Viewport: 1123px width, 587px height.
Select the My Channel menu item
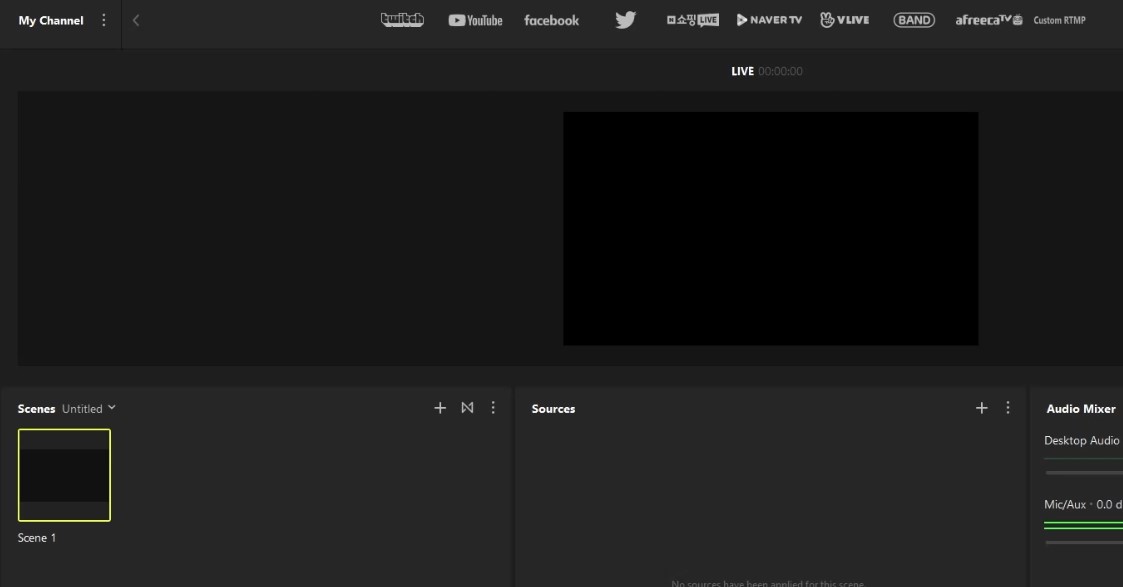pos(50,20)
